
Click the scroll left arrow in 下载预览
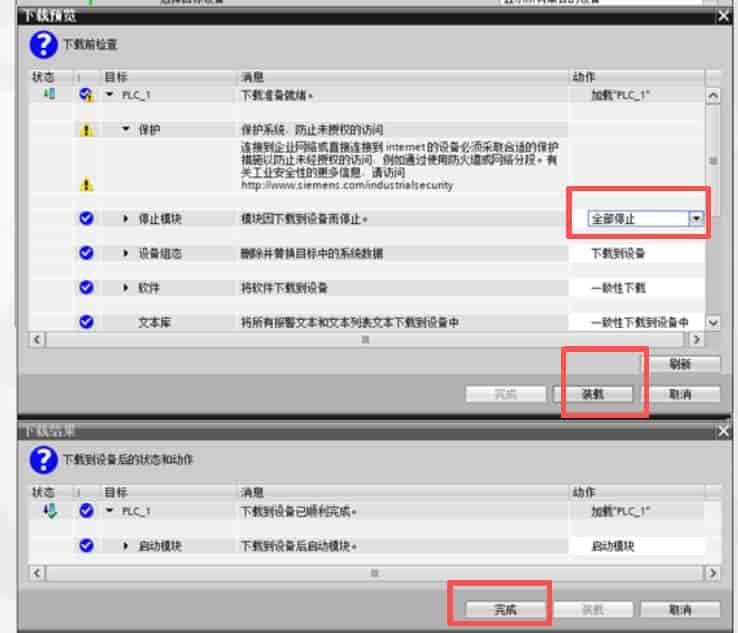pos(37,339)
